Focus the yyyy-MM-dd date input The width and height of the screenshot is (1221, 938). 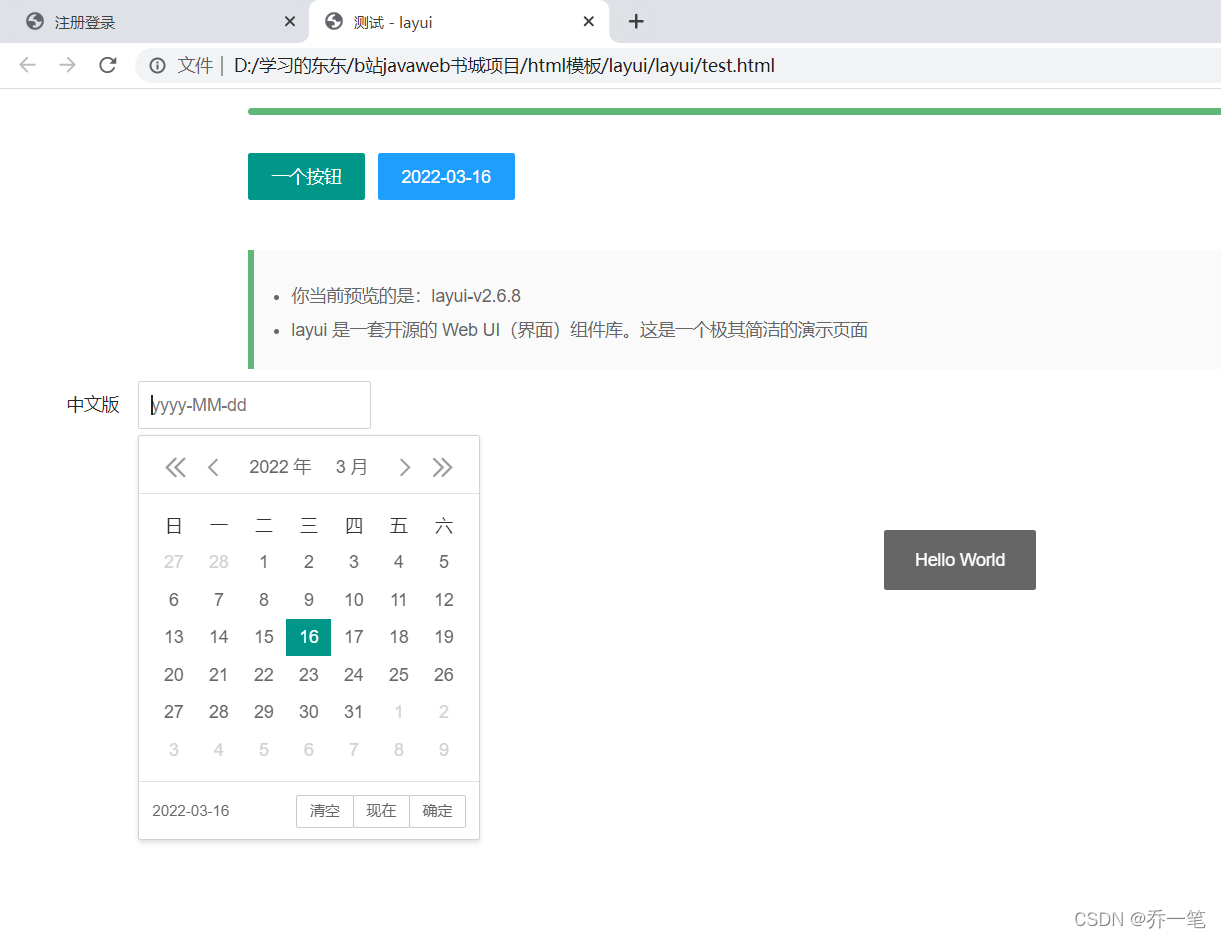[254, 405]
